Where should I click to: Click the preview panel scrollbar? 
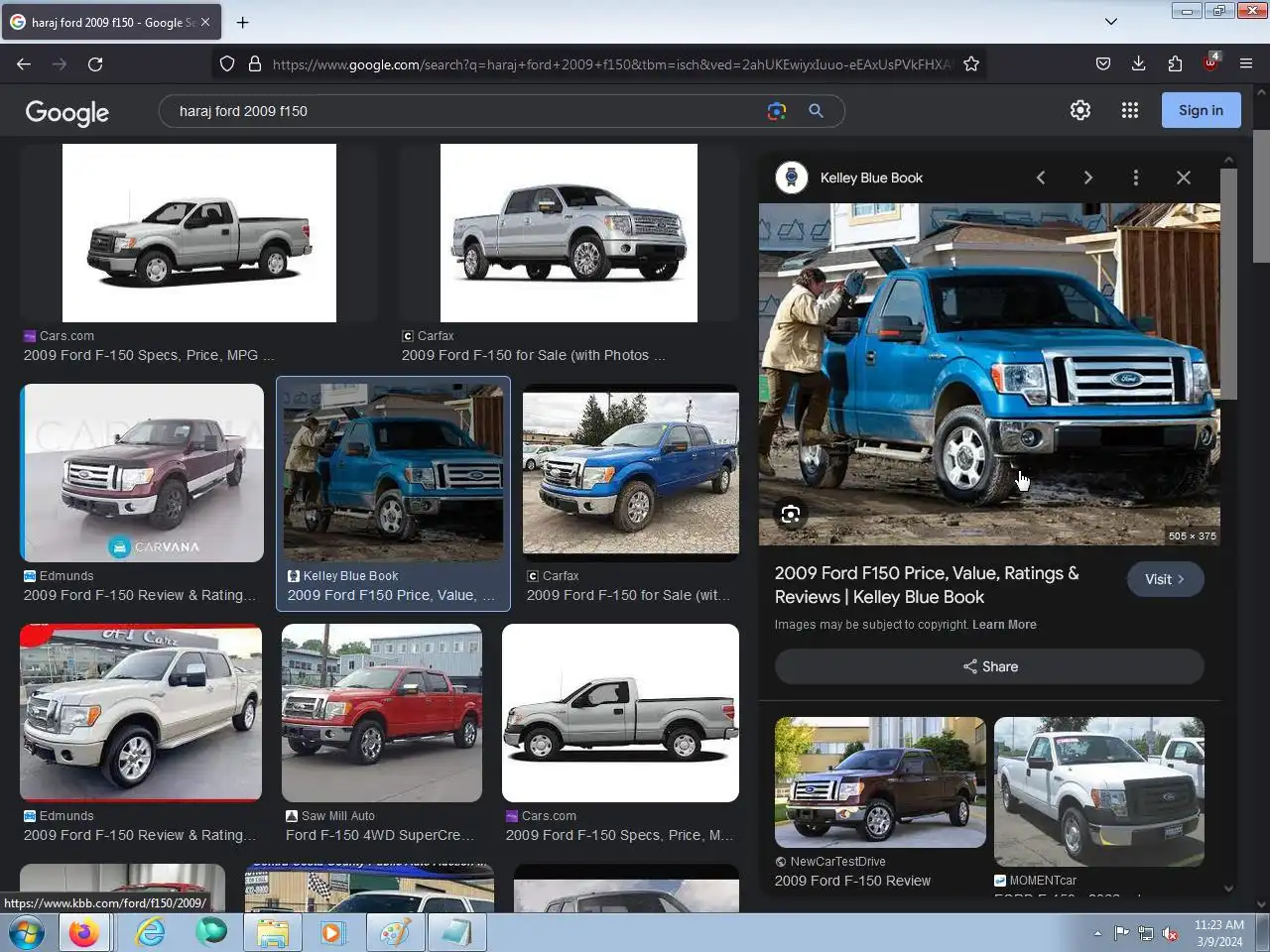pos(1228,284)
